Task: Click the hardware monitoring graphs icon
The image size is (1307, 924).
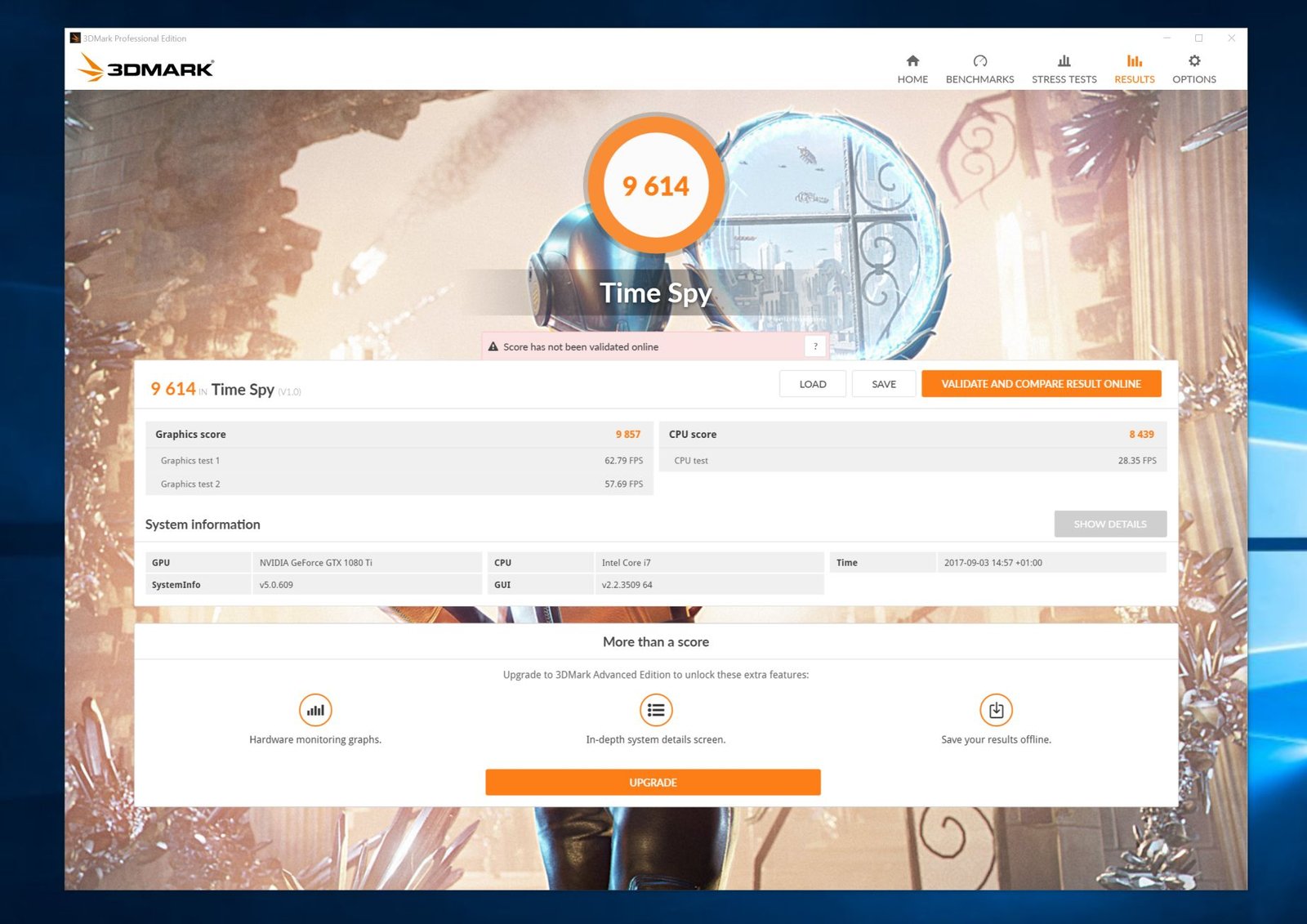Action: click(315, 710)
